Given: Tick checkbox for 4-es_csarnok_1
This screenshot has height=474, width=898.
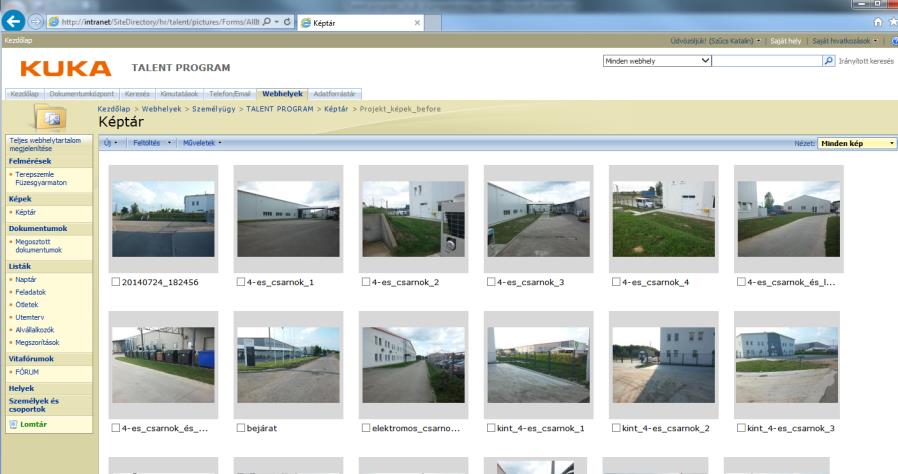Looking at the screenshot, I should (241, 282).
